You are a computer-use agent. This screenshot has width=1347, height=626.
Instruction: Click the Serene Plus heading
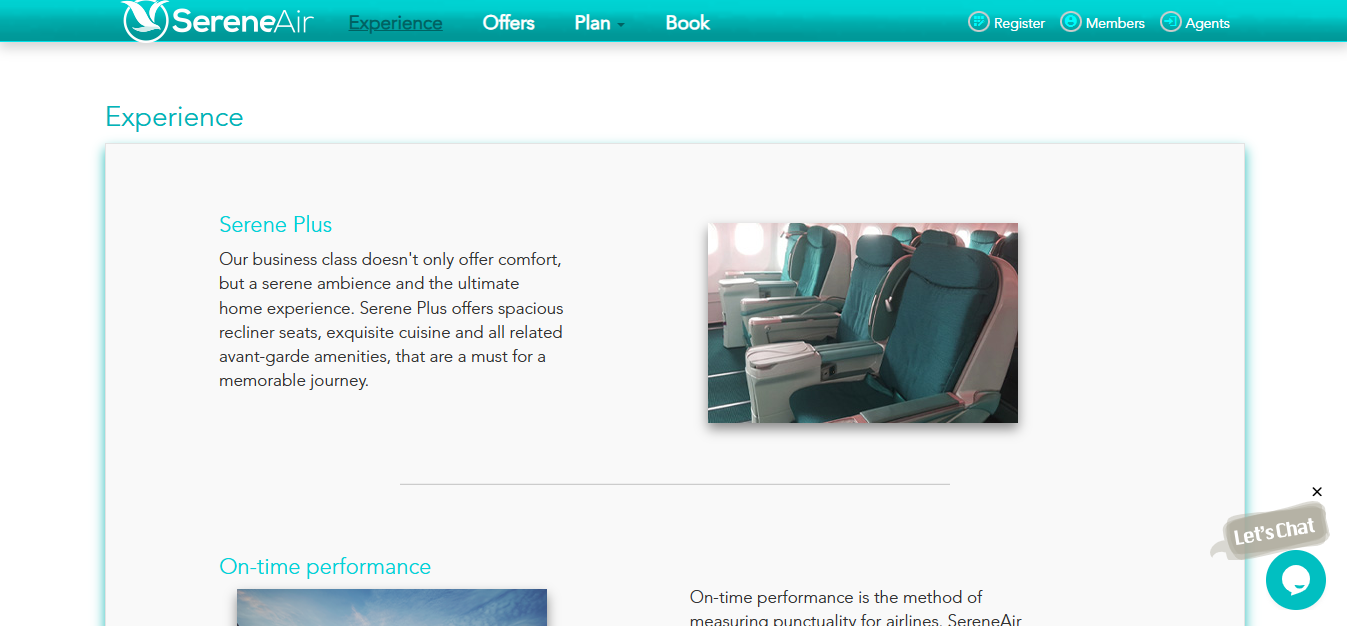(x=275, y=225)
